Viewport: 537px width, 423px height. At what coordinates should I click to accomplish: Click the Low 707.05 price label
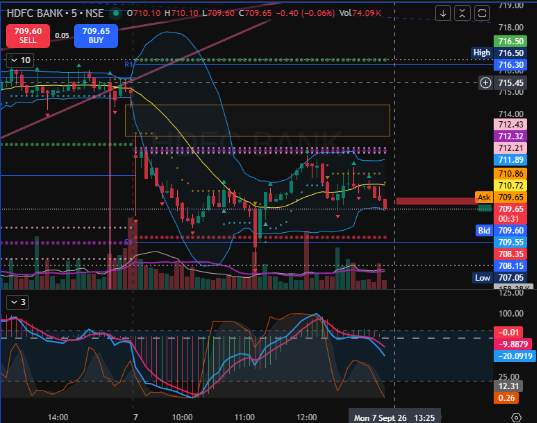click(x=500, y=278)
